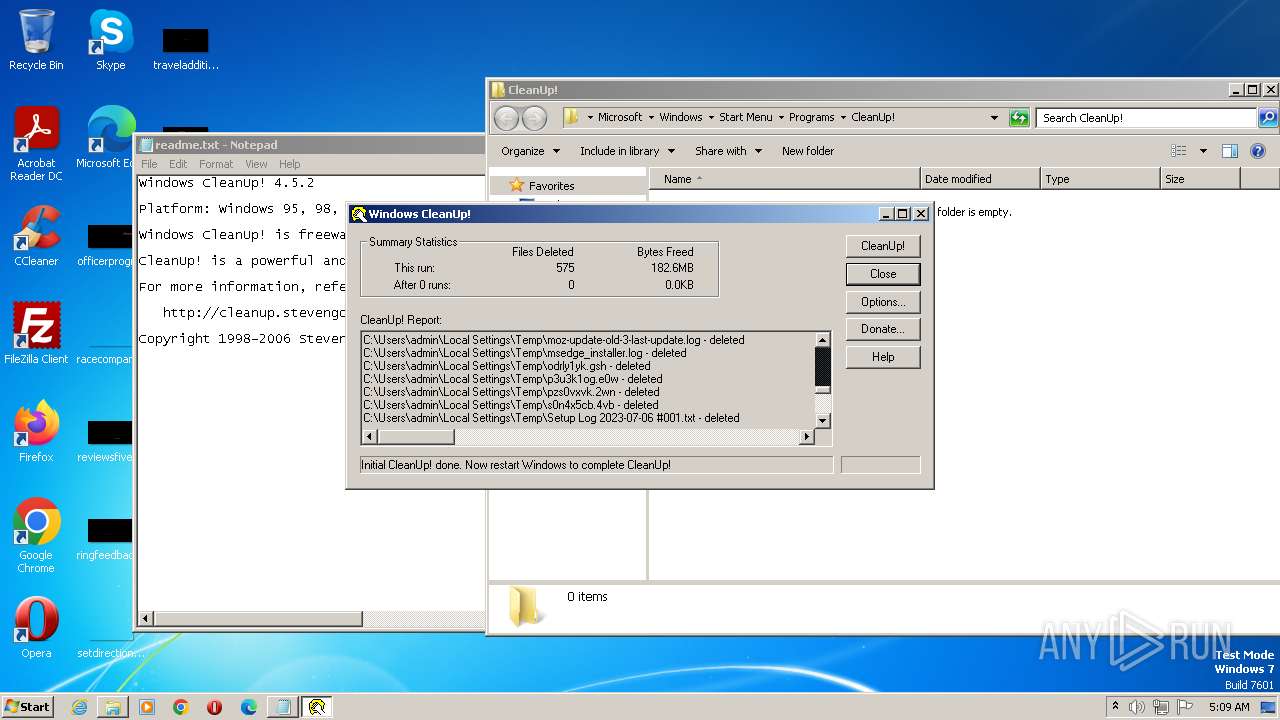
Task: Click the Close button in Windows CleanUp!
Action: 883,274
